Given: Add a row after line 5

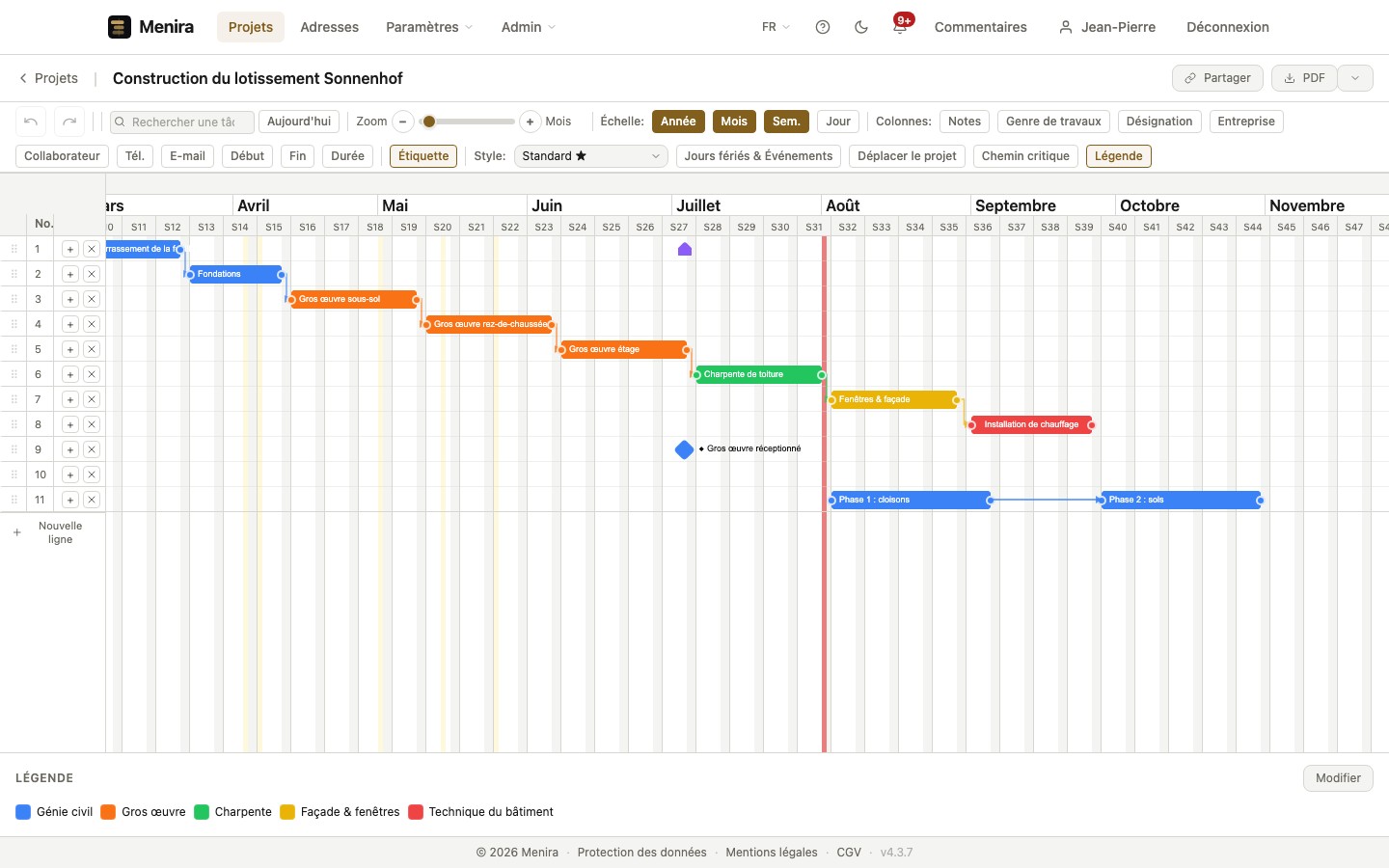Looking at the screenshot, I should pos(70,349).
